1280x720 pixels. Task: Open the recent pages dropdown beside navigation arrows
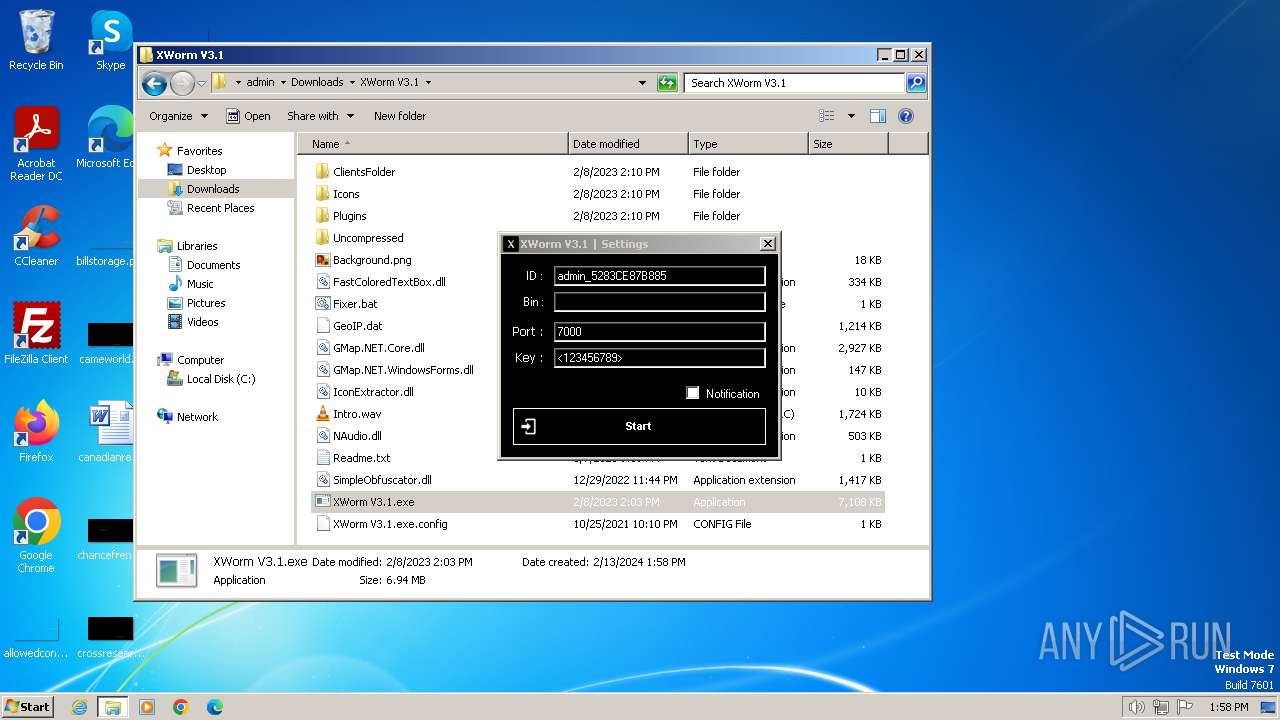point(201,83)
